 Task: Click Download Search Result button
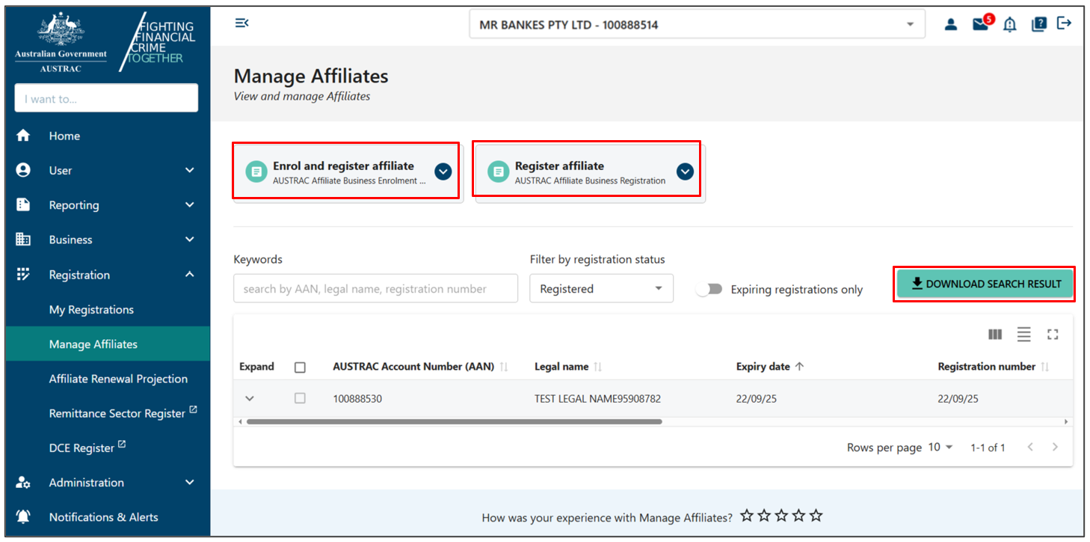tap(985, 284)
